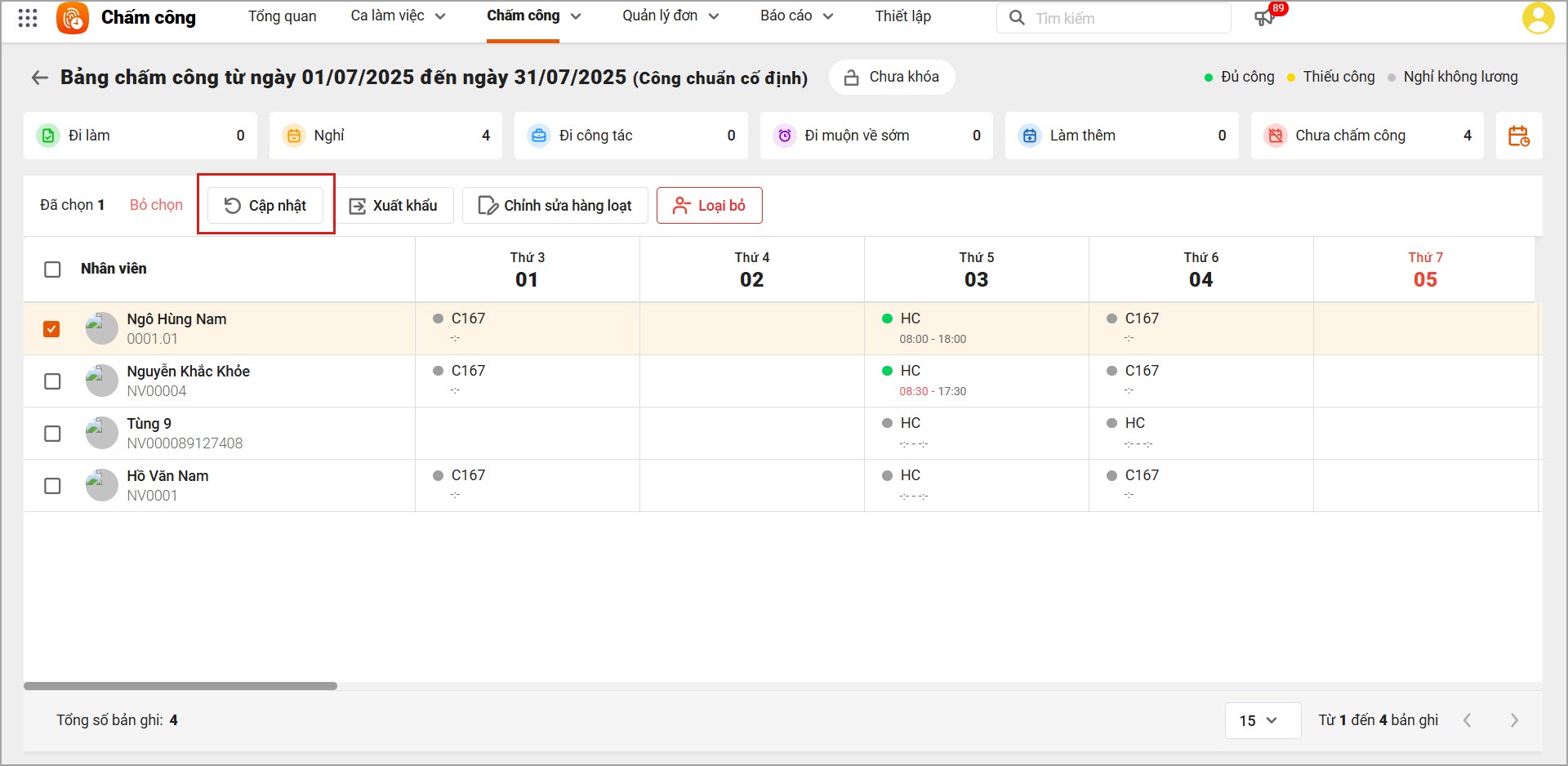Click the horizontal scrollbar under the table

click(x=180, y=686)
